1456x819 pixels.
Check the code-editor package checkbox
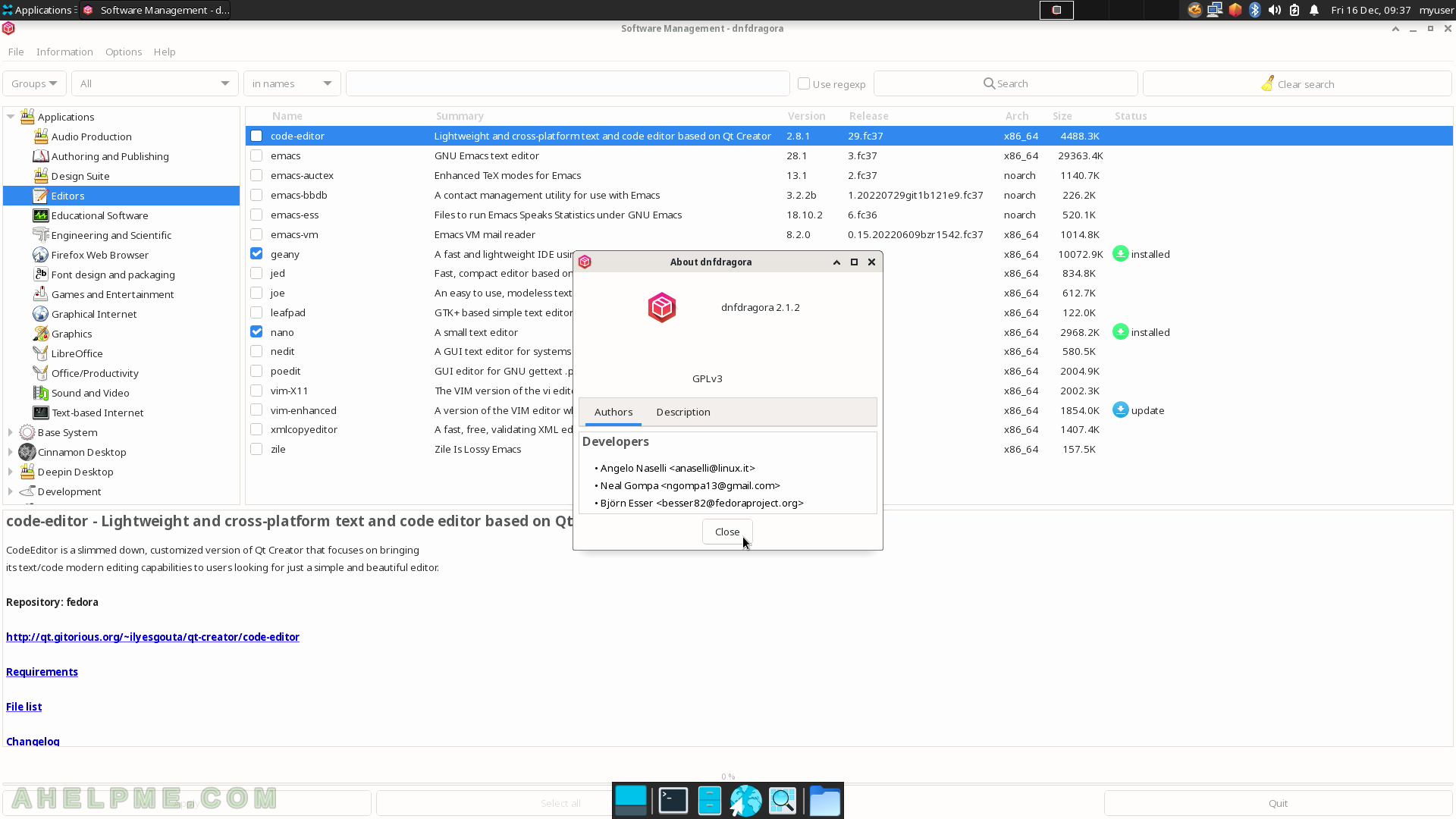pos(256,136)
